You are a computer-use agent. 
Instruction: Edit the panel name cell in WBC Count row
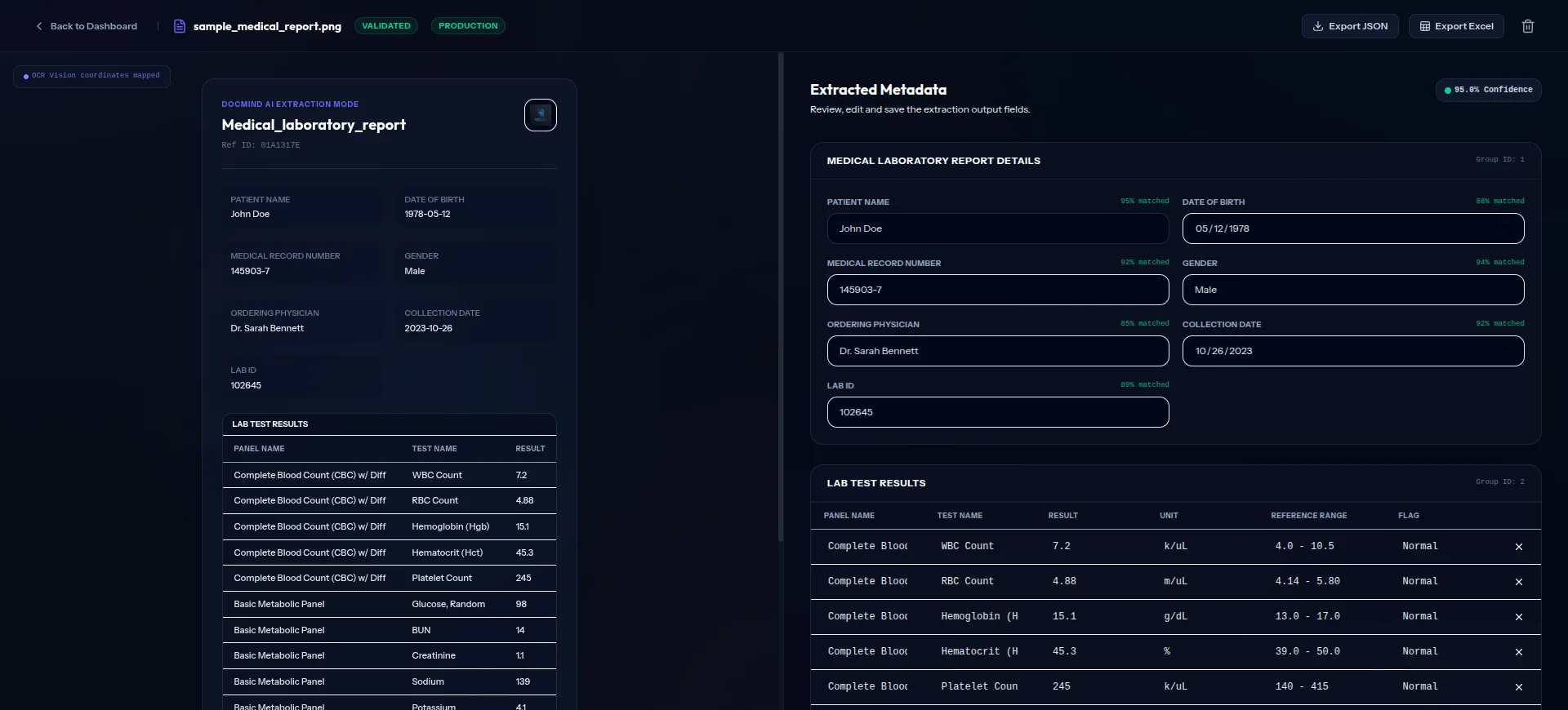tap(866, 546)
